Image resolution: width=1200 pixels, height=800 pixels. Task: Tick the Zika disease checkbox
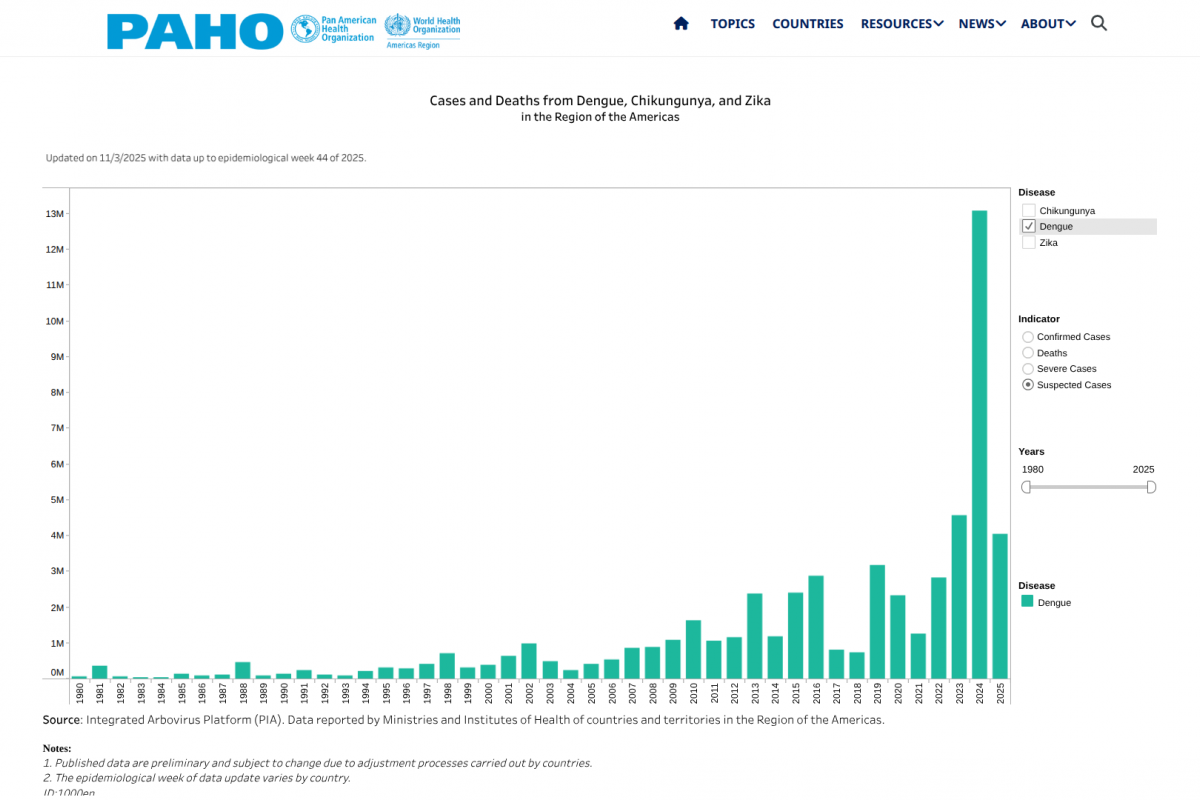coord(1028,243)
